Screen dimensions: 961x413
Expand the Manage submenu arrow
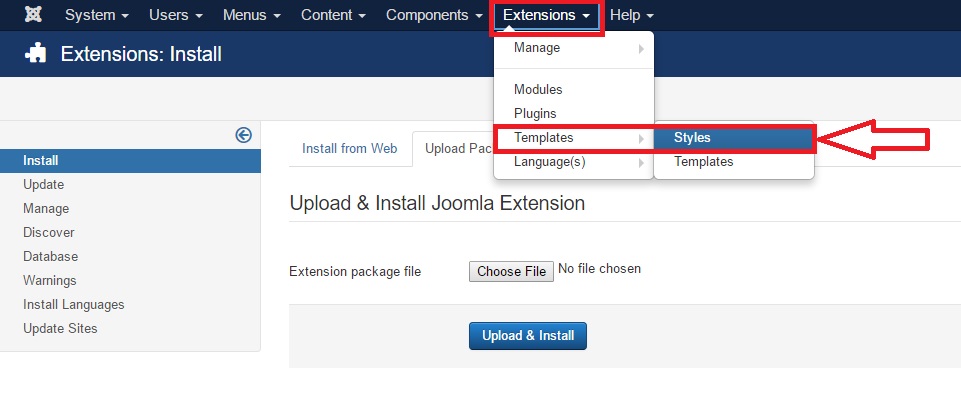click(x=641, y=48)
